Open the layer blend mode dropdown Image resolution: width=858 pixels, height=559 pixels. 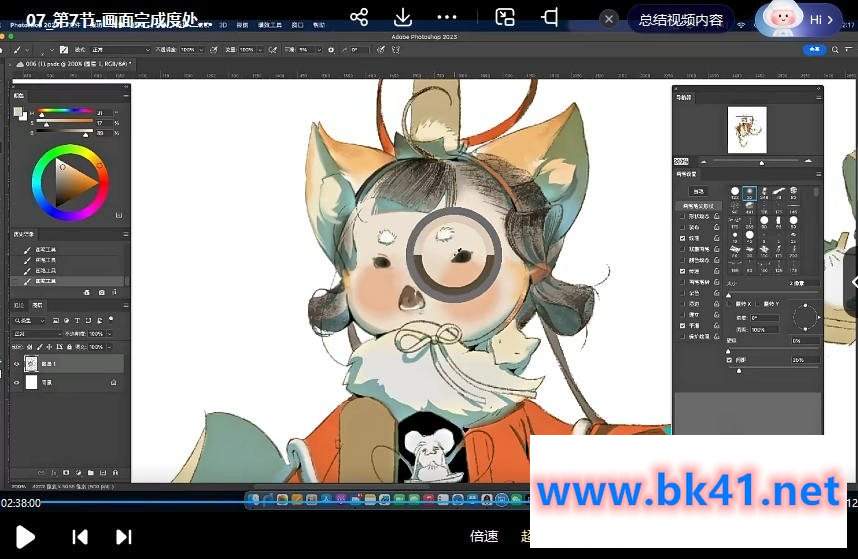37,334
